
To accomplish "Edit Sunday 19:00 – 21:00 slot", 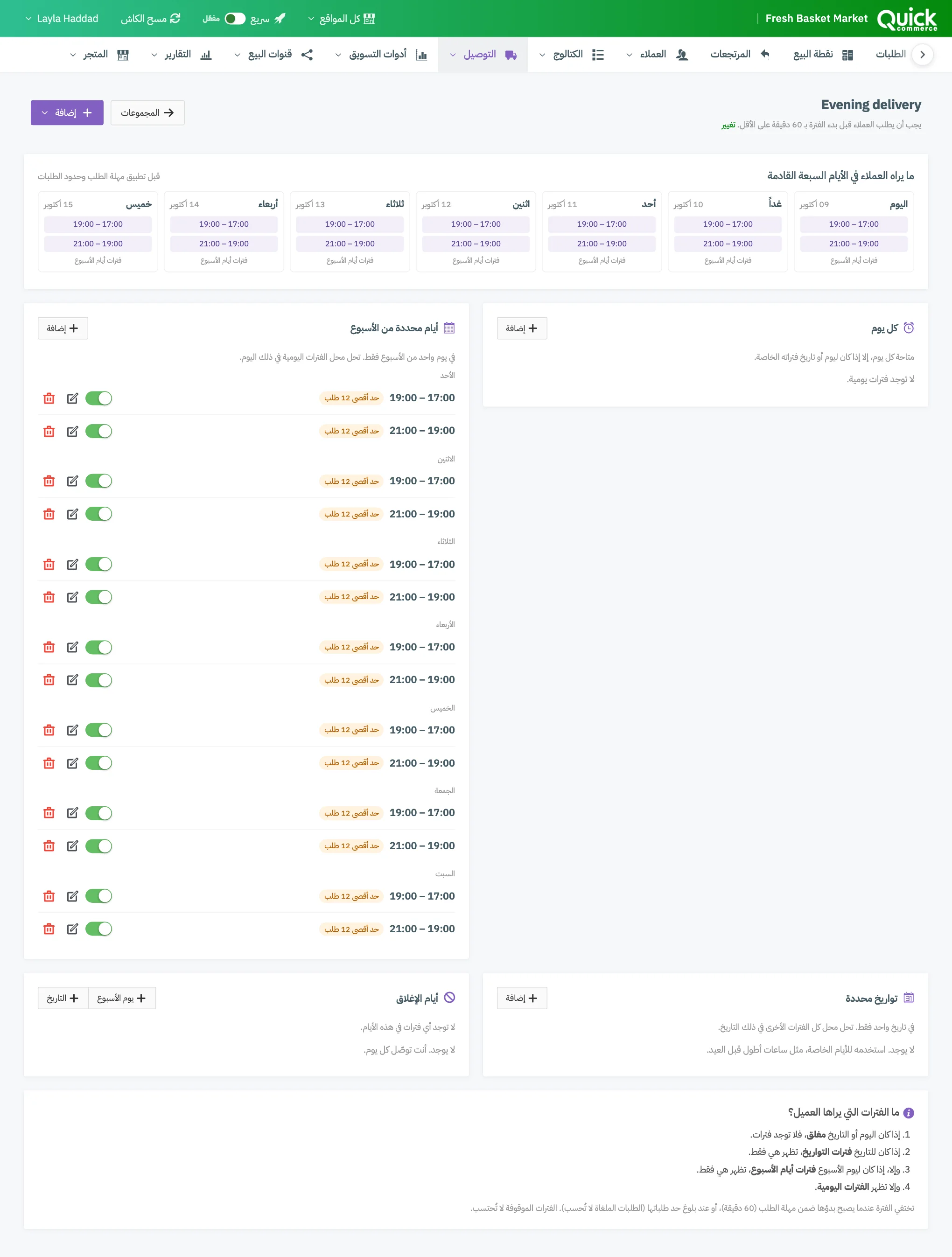I will (72, 431).
